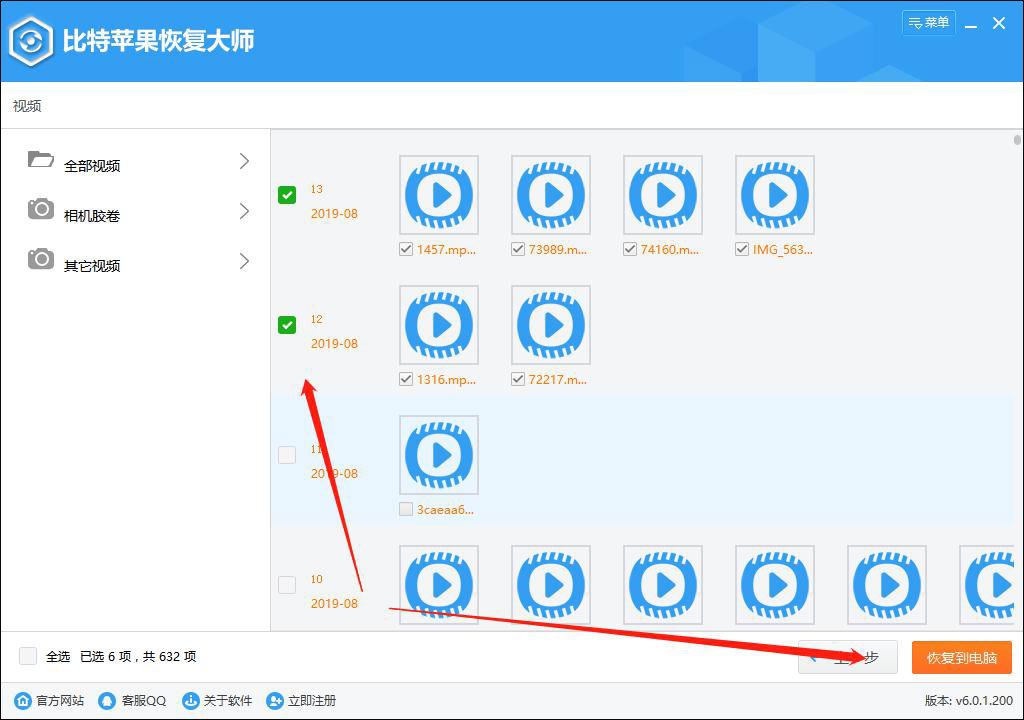Screen dimensions: 1024x720
Task: Click the 72217 video thumbnail
Action: click(550, 324)
